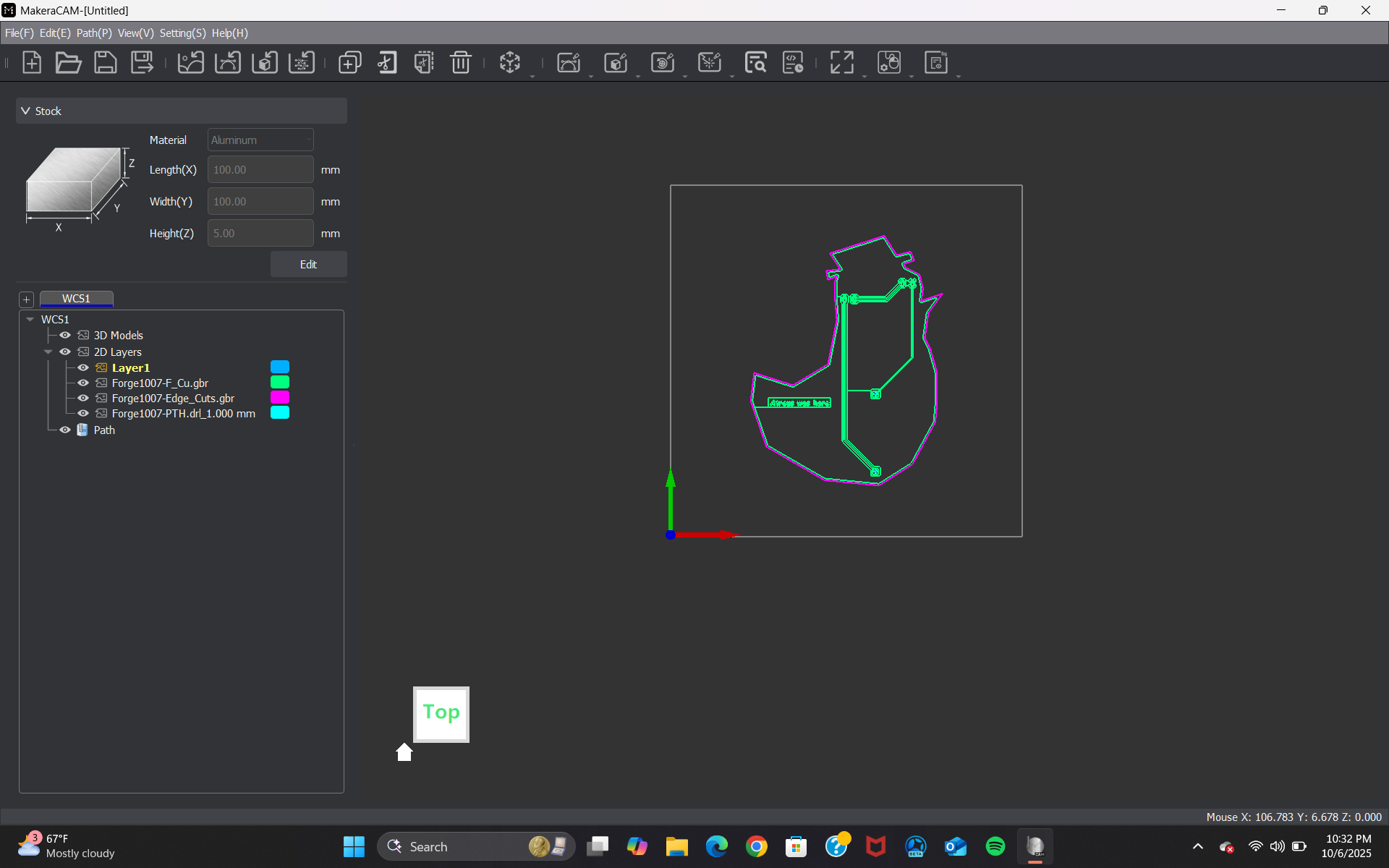This screenshot has width=1389, height=868.
Task: Click the Delete trash can icon
Action: click(x=460, y=63)
